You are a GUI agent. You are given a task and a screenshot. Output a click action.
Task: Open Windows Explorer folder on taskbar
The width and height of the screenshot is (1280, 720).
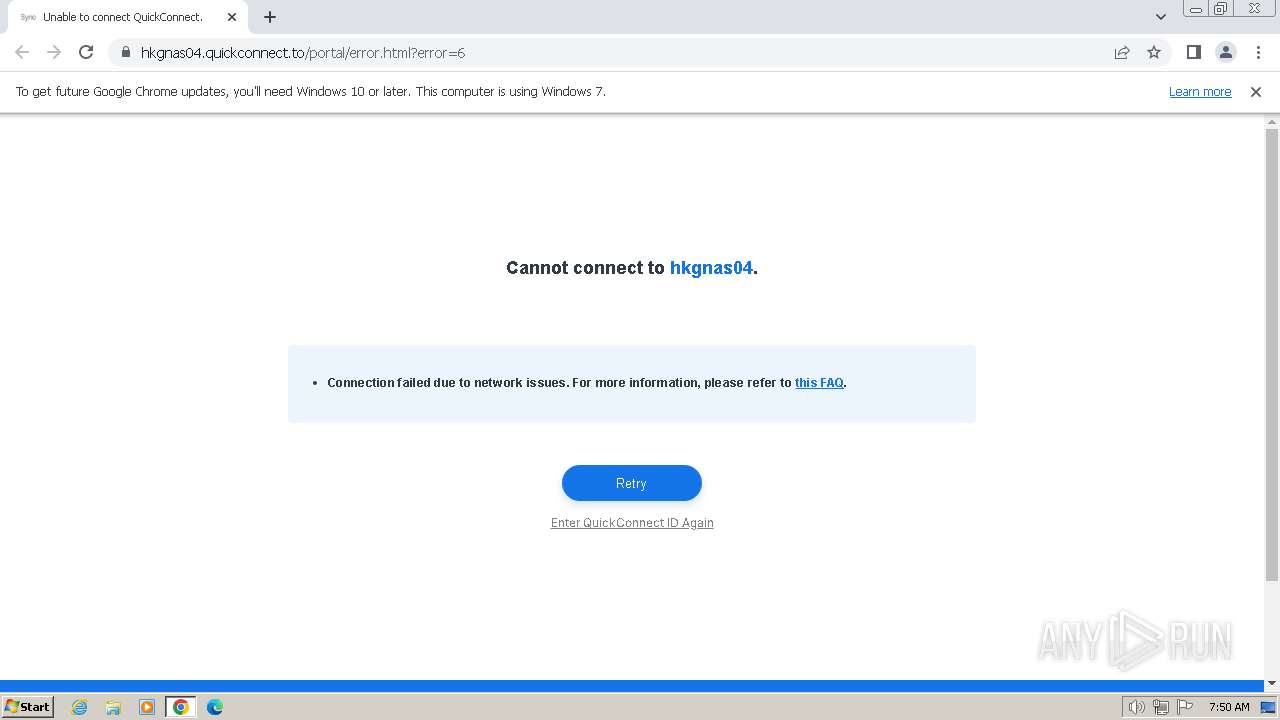point(113,707)
